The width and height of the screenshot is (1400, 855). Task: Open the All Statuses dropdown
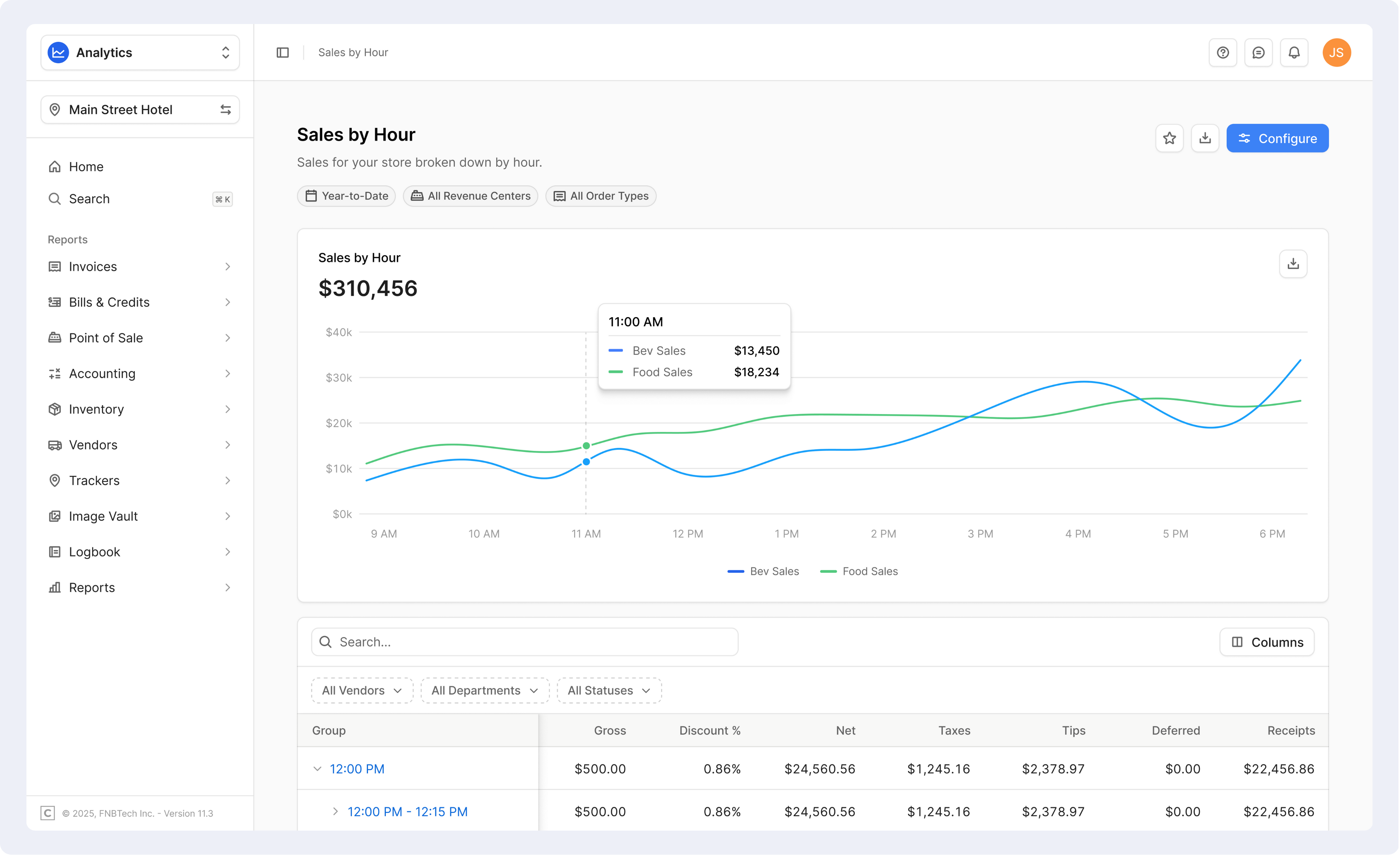[x=609, y=691]
